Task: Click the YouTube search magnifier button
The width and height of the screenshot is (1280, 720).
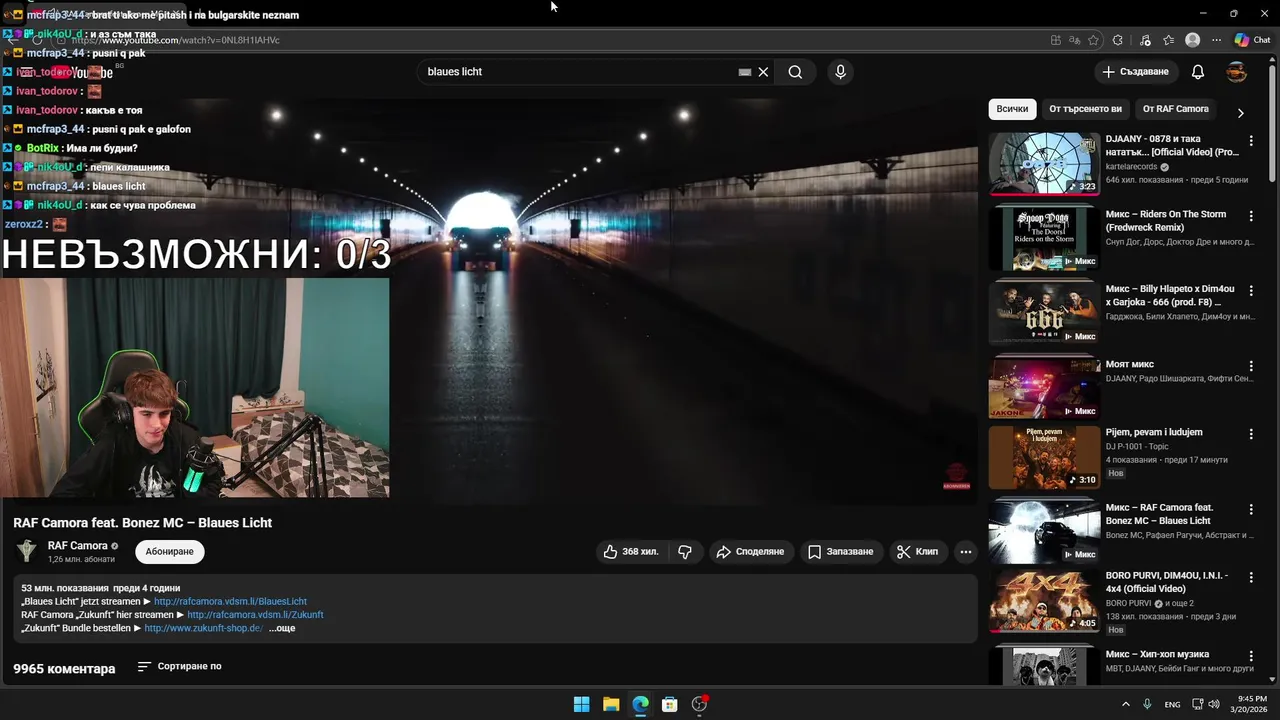Action: [795, 72]
